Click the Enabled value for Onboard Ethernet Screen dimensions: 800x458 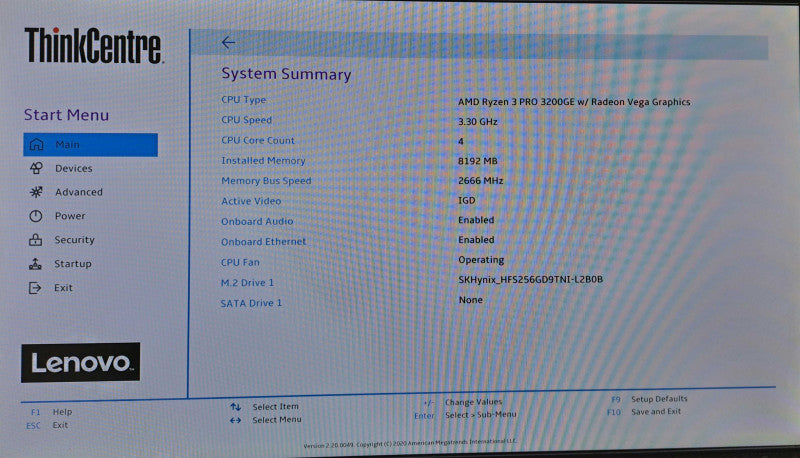(476, 240)
